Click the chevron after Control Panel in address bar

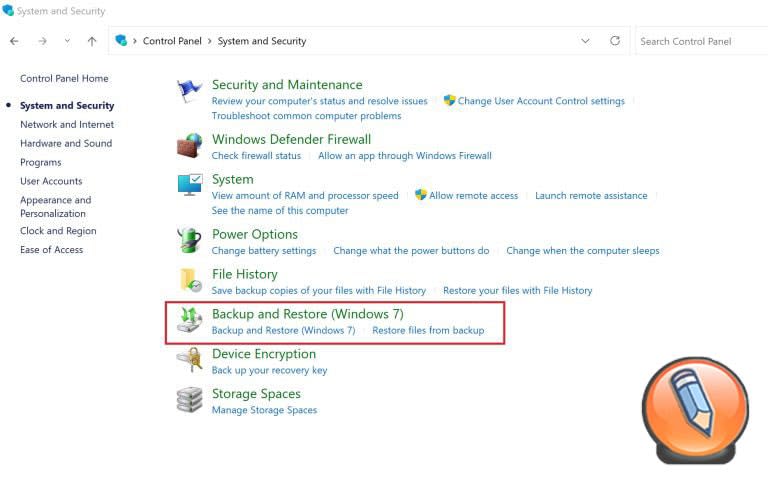[x=210, y=41]
